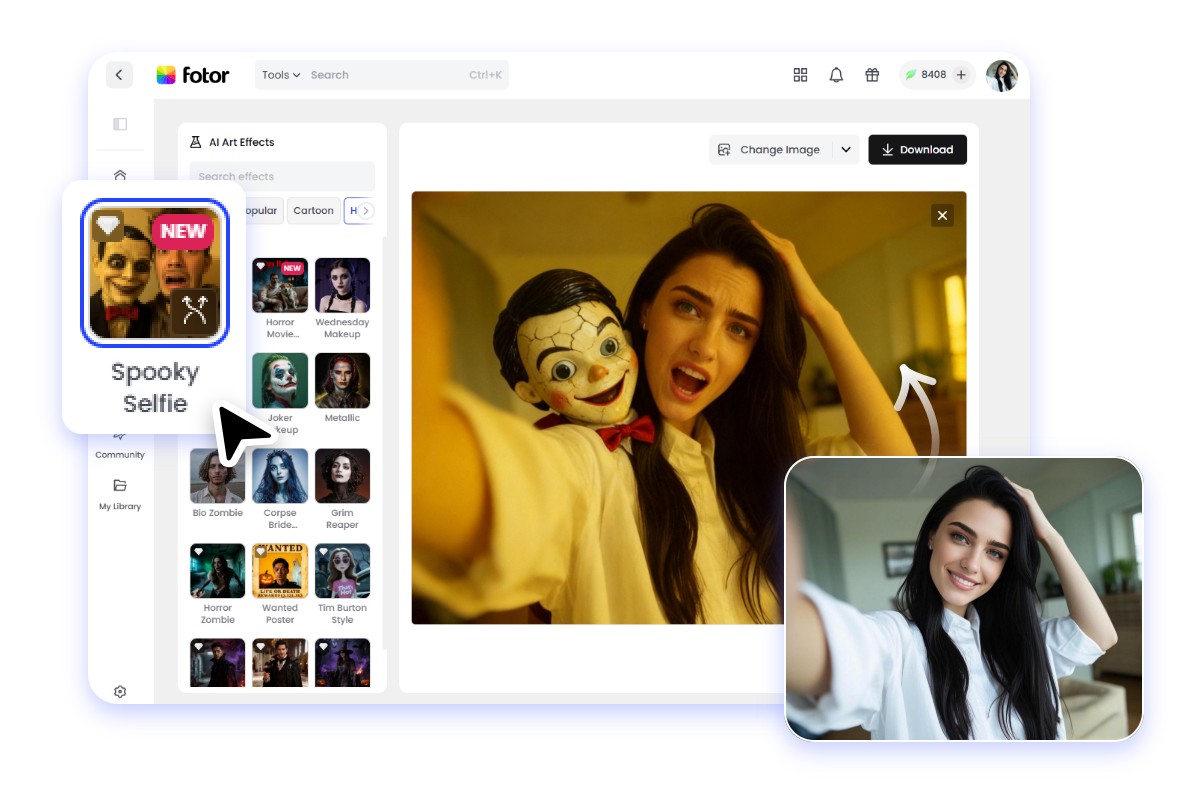The width and height of the screenshot is (1200, 800).
Task: Open the Tools dropdown menu
Action: pyautogui.click(x=279, y=74)
